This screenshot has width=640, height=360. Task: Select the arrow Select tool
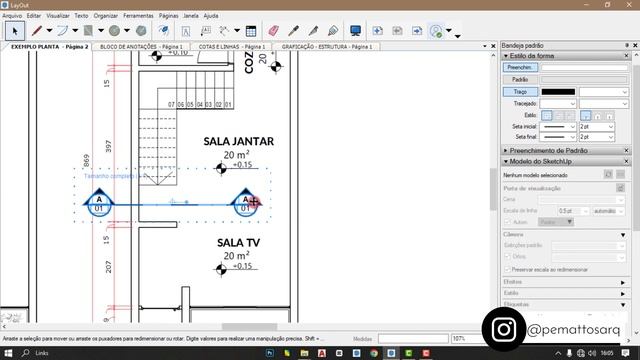click(15, 31)
